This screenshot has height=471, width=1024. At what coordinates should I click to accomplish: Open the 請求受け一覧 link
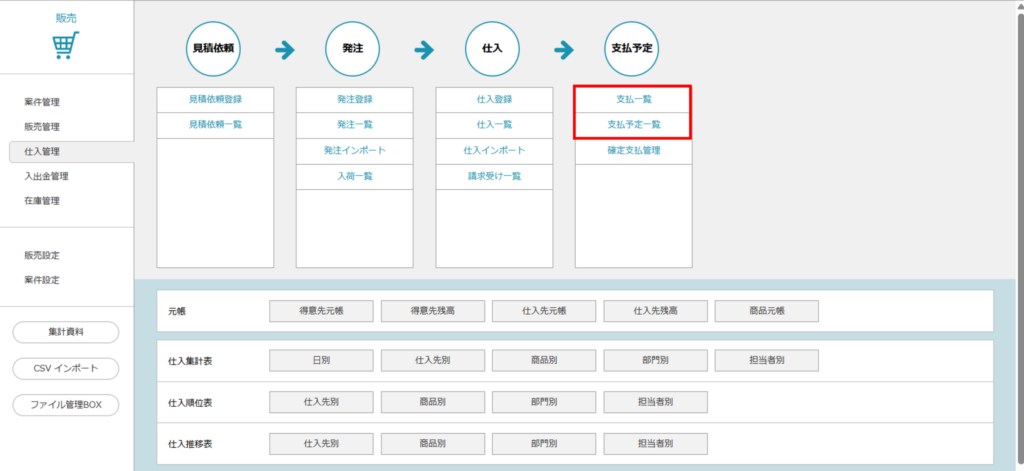click(x=494, y=176)
